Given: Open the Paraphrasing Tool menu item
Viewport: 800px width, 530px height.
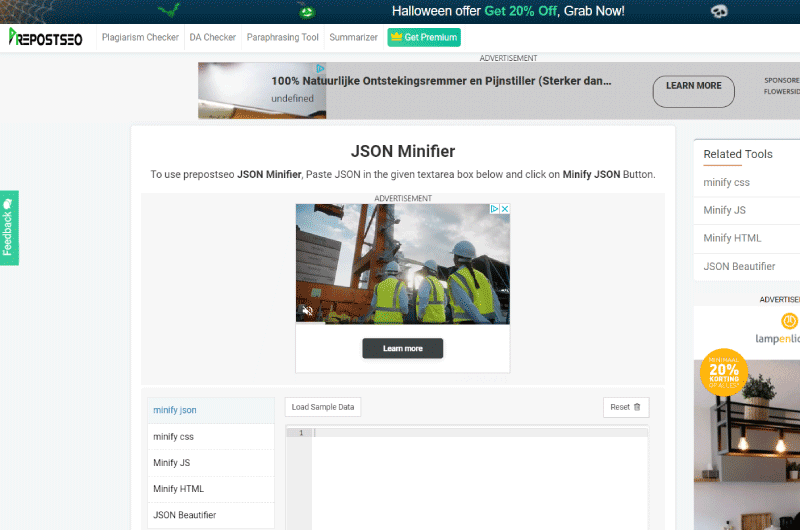Looking at the screenshot, I should 283,37.
